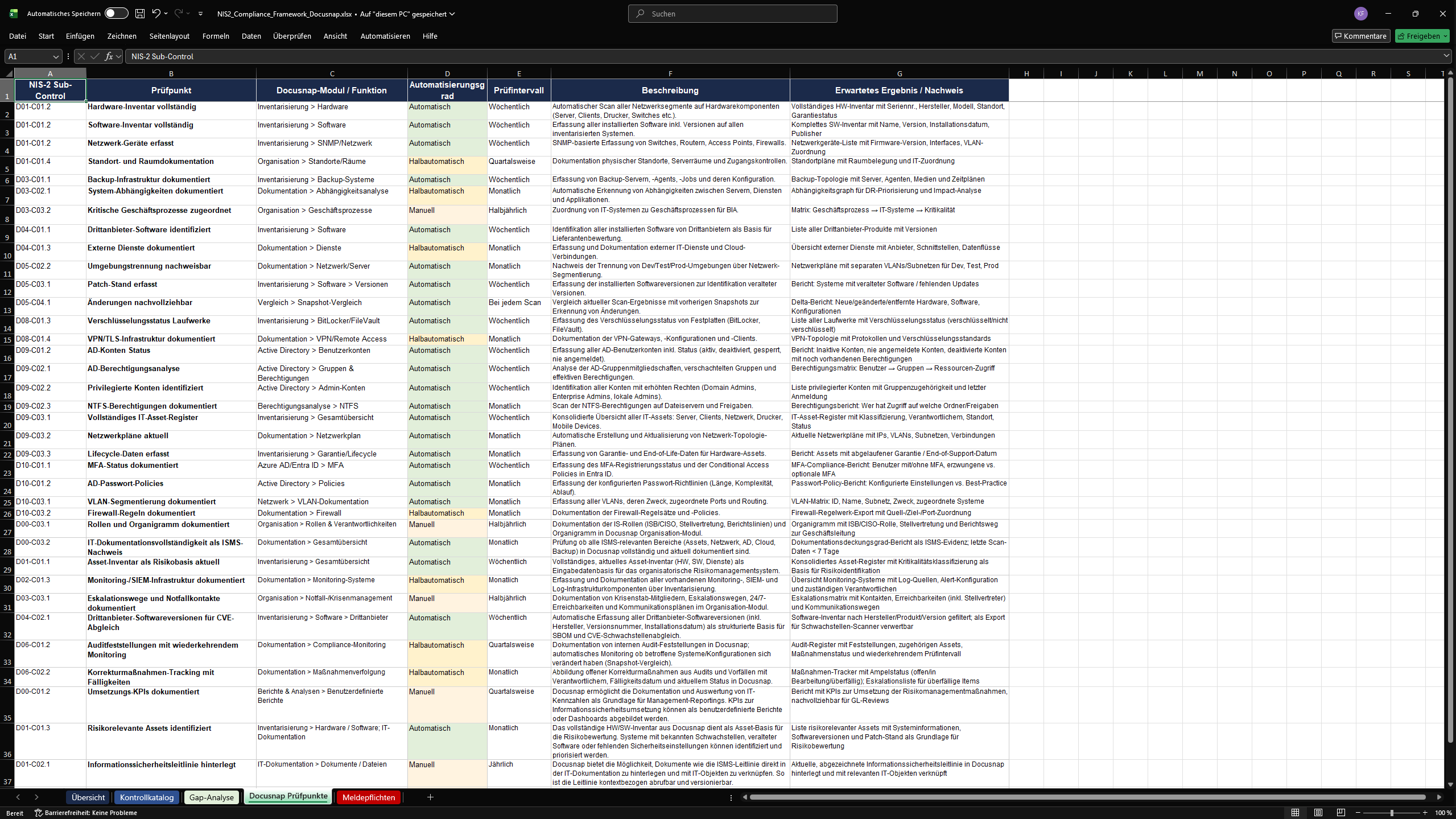Screen dimensions: 1456x819
Task: Toggle Automatisches Speichern switch
Action: 116,13
